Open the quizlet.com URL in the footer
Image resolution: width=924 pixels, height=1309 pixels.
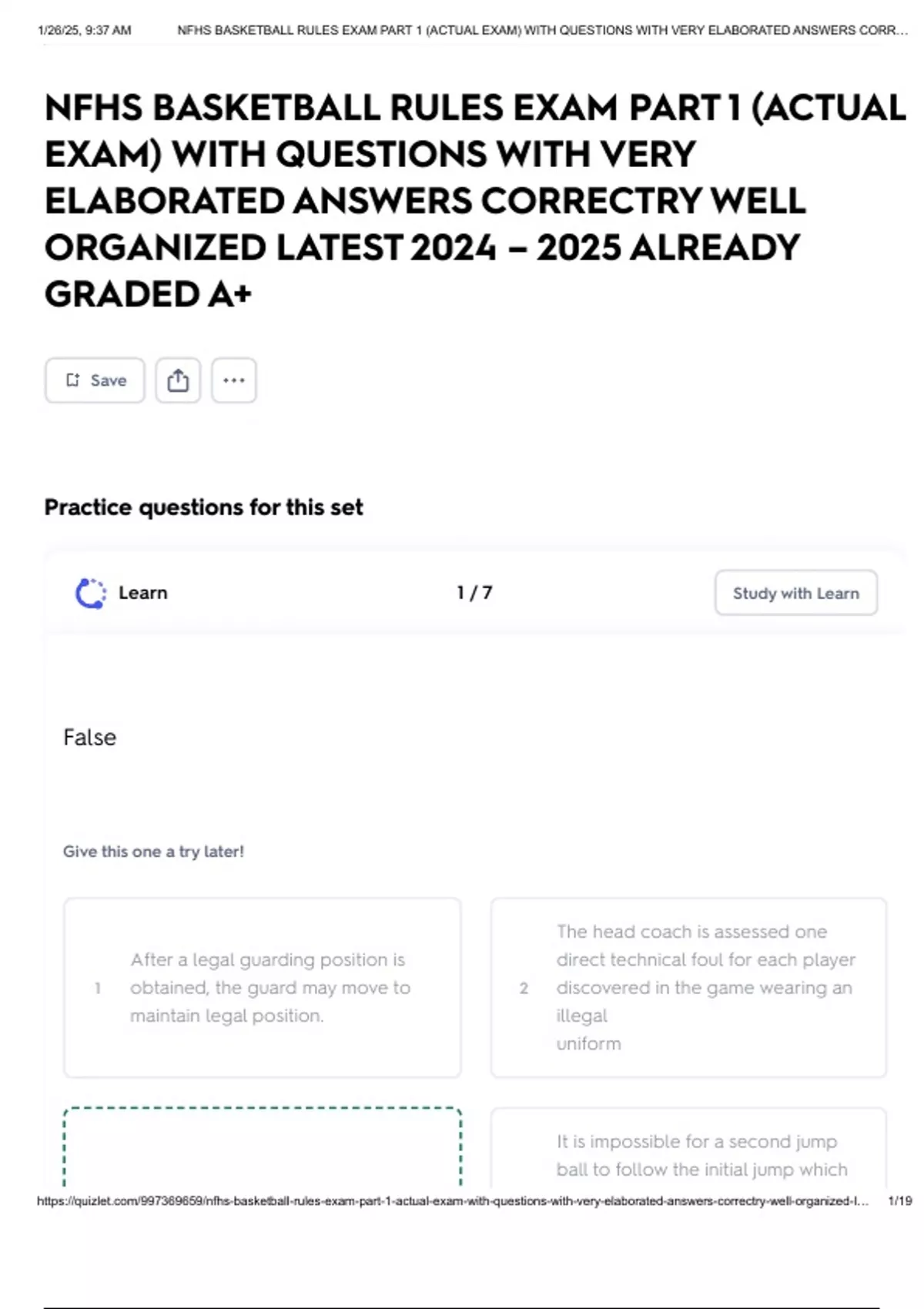[452, 1201]
